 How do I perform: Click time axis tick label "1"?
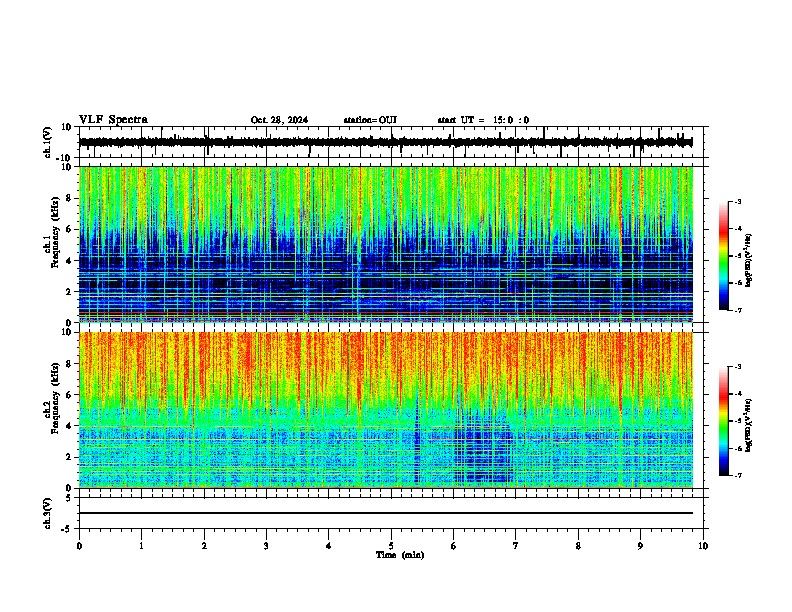(x=141, y=546)
